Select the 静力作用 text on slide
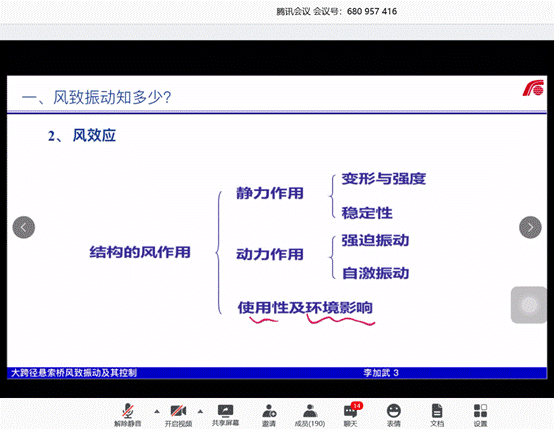 (x=270, y=193)
